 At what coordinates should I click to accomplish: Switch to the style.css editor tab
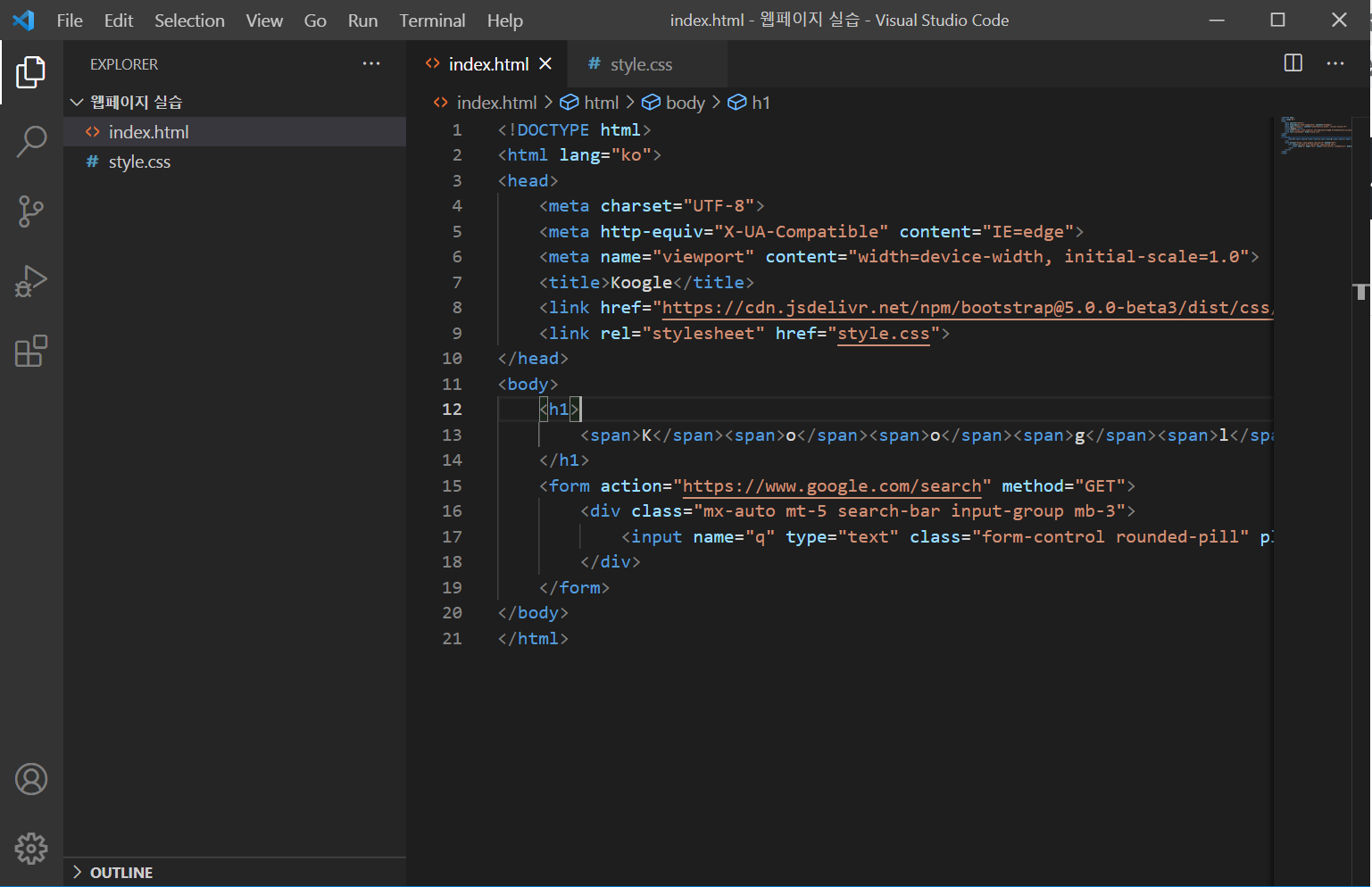[647, 64]
